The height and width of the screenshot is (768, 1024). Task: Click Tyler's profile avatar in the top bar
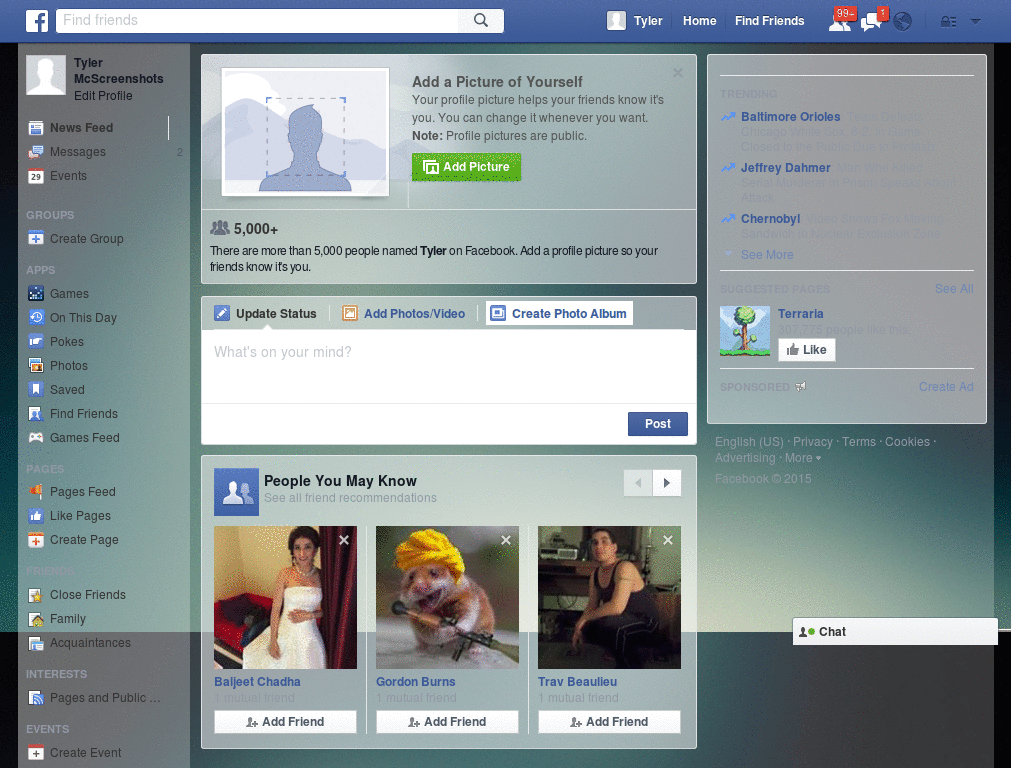pos(616,21)
